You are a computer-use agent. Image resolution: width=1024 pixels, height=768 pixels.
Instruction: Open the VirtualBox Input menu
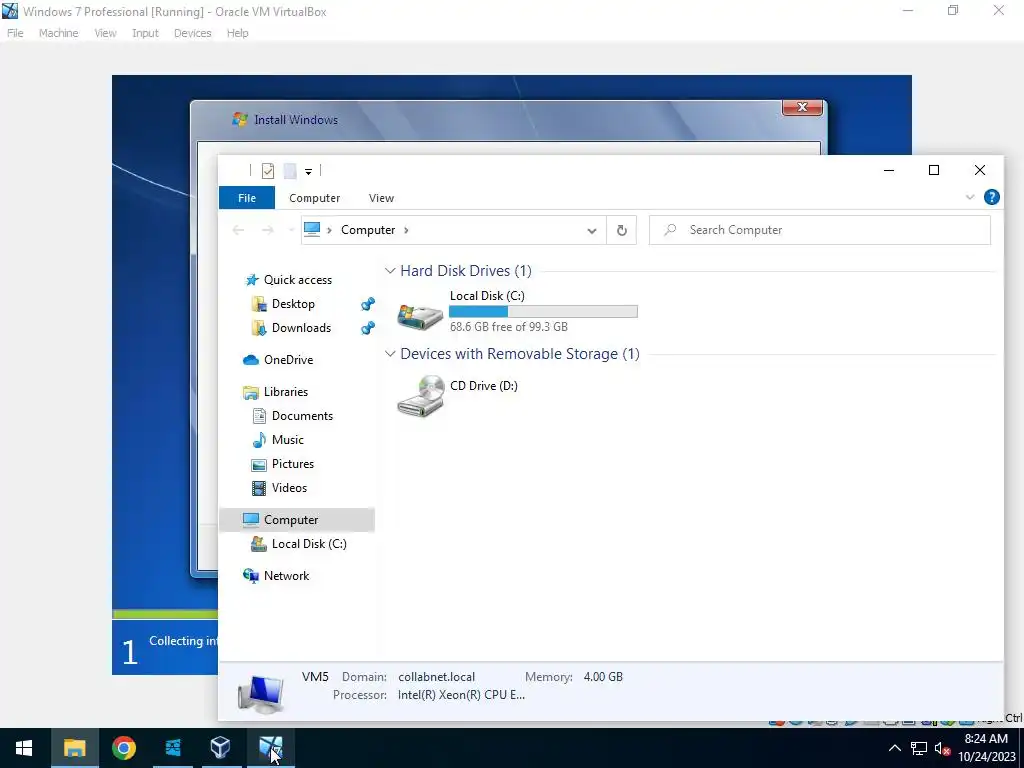(x=145, y=33)
